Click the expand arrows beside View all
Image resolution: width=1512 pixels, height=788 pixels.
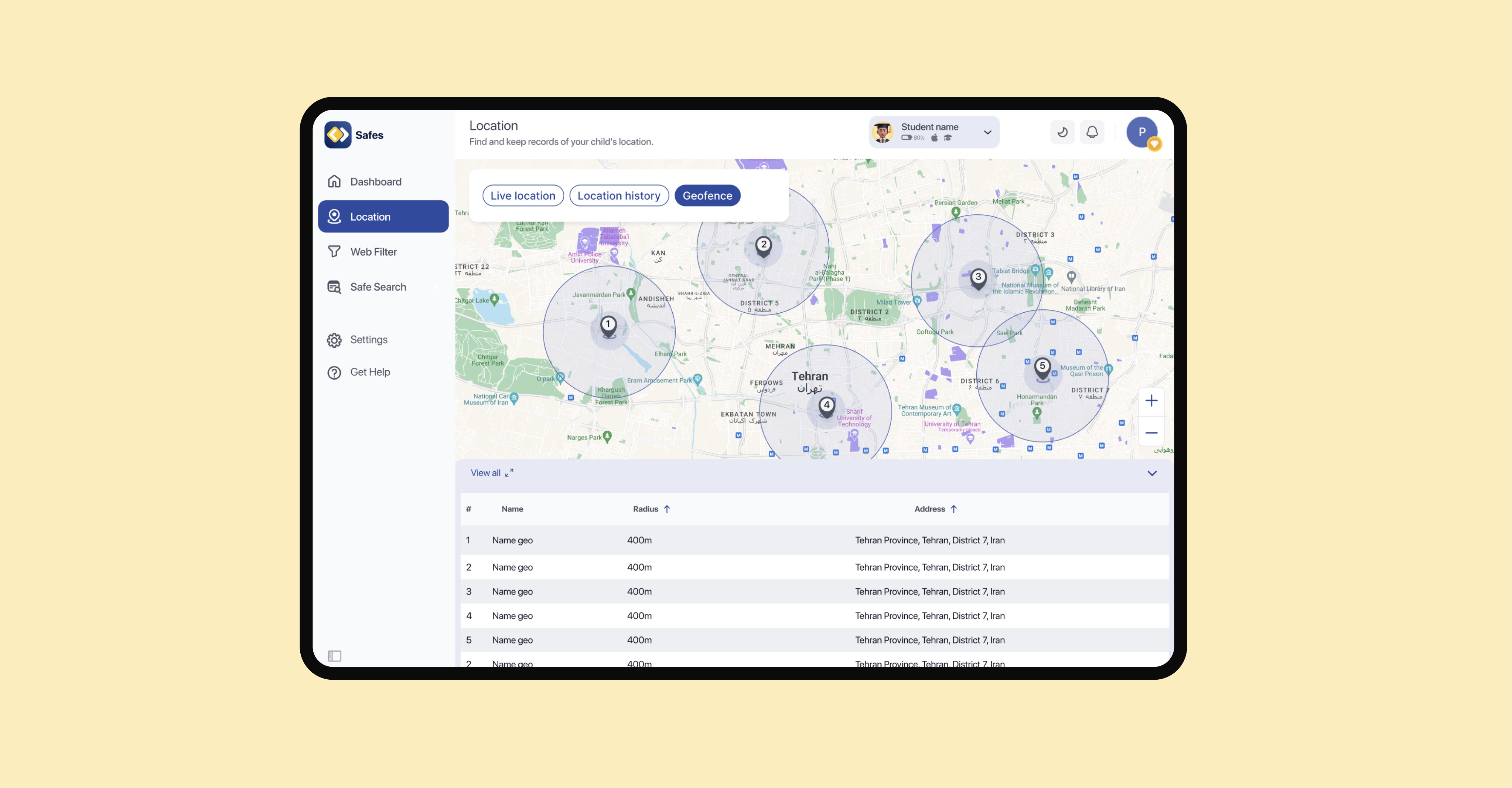[509, 473]
